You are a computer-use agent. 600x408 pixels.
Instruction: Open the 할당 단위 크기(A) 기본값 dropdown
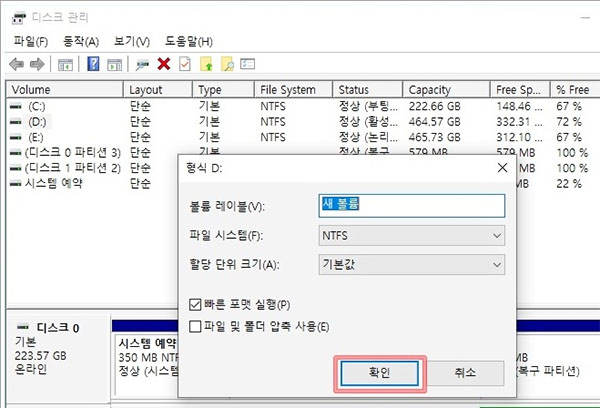point(412,264)
